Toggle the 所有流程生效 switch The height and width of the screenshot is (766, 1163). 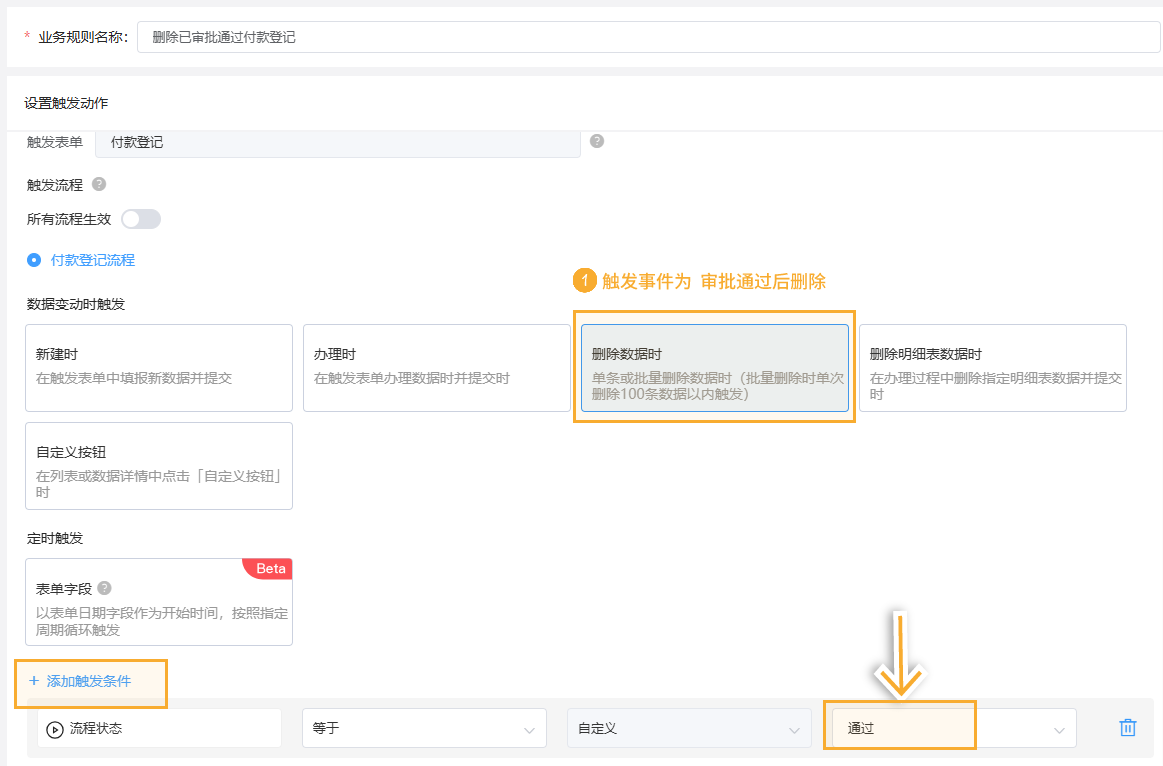coord(140,219)
